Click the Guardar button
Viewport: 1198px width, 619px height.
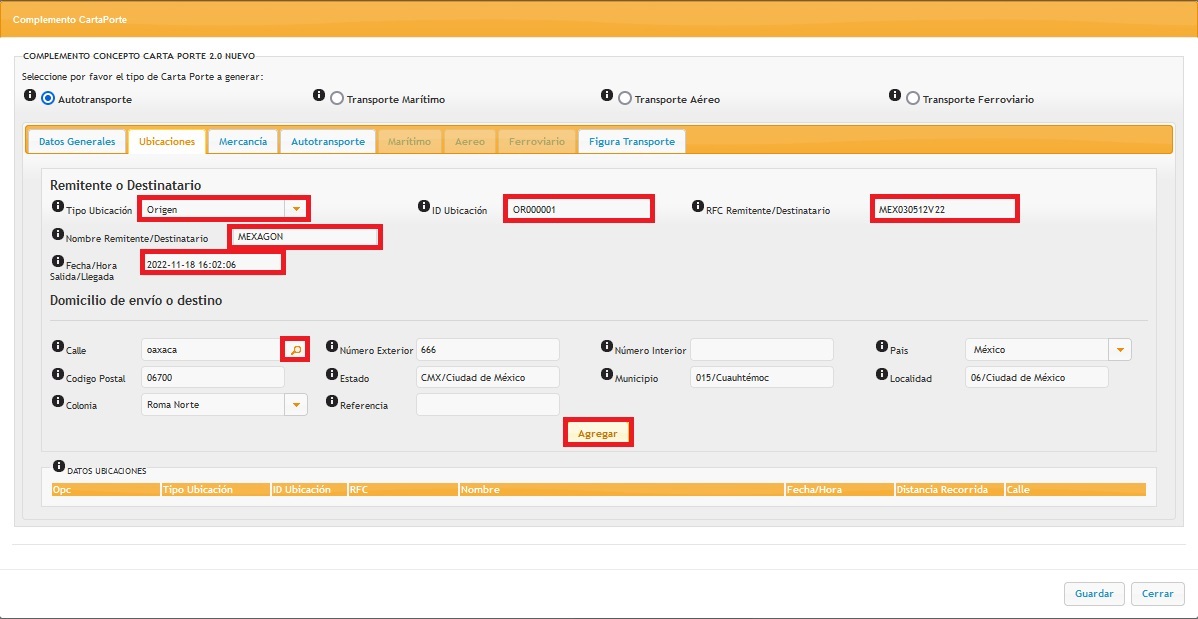(1094, 593)
